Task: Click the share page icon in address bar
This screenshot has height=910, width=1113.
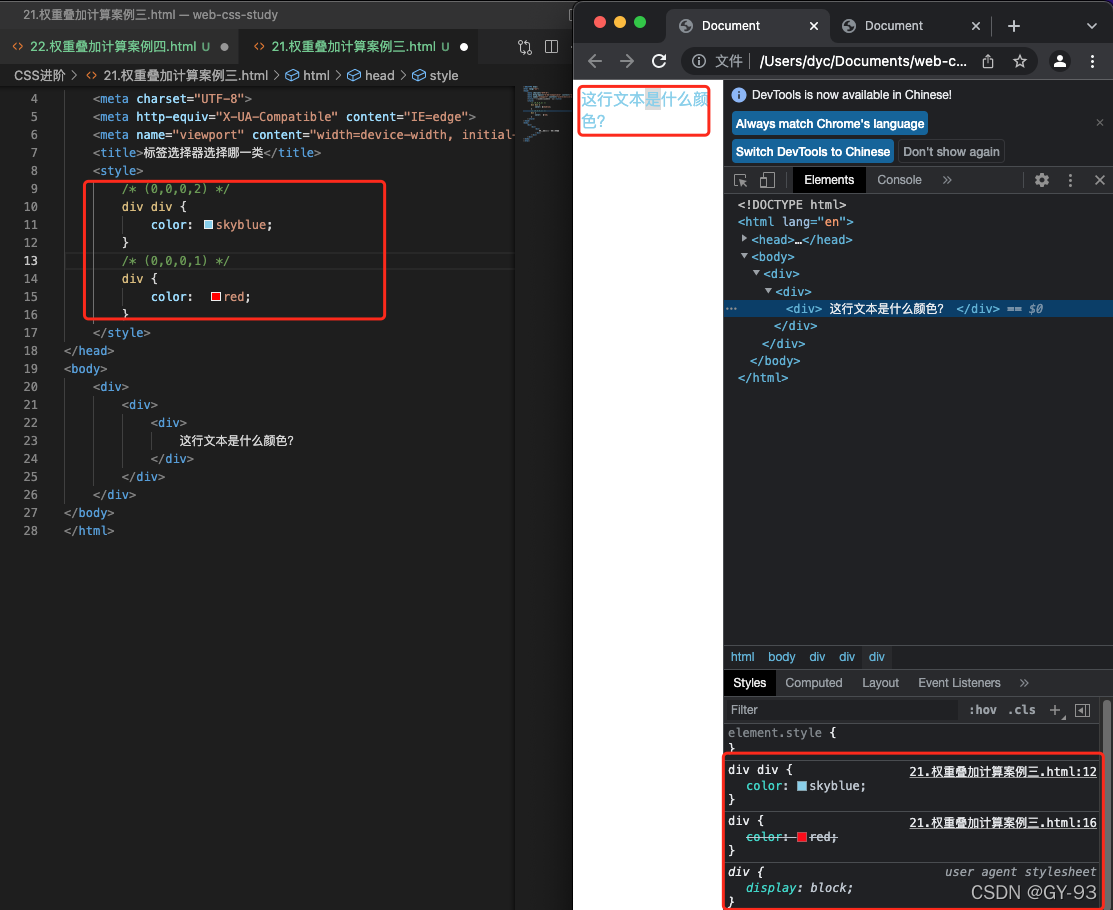Action: coord(988,61)
